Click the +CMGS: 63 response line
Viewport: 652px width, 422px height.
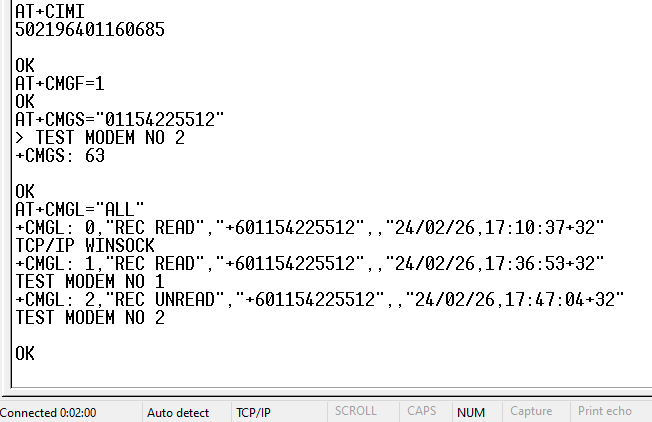(60, 156)
